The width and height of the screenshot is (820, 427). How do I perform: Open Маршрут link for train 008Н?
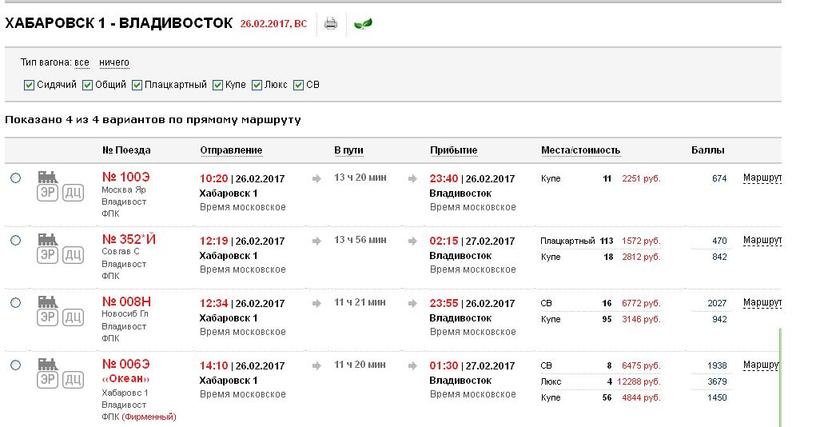pyautogui.click(x=761, y=302)
